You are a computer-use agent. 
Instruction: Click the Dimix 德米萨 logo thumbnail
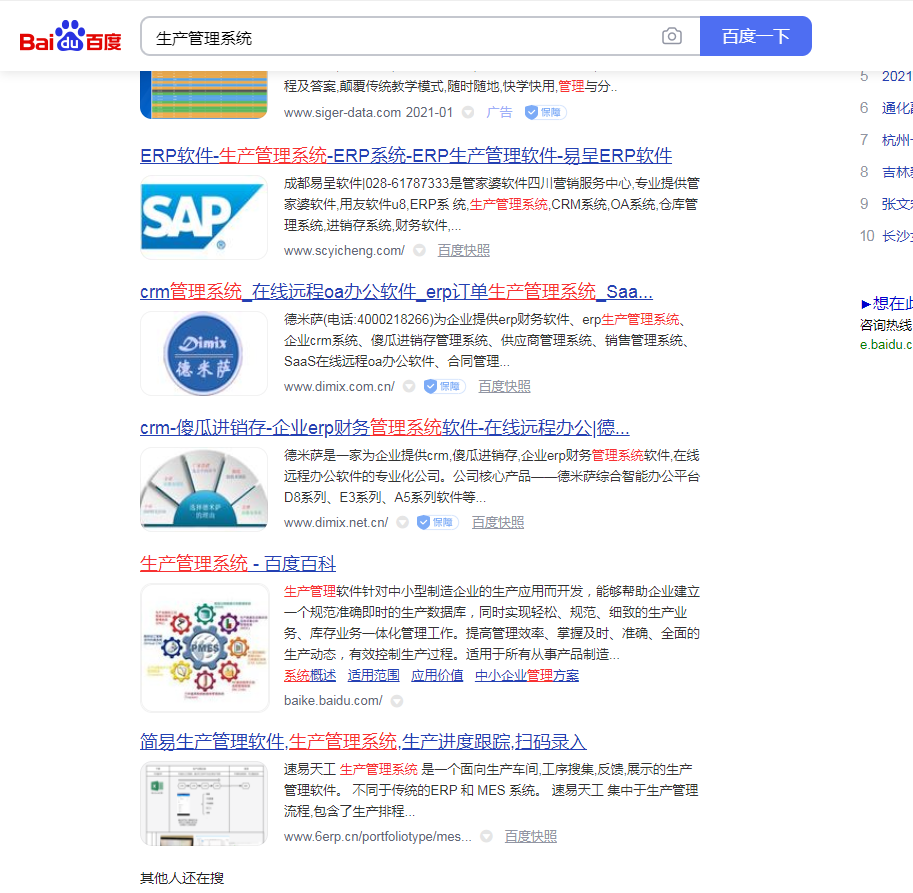[204, 354]
